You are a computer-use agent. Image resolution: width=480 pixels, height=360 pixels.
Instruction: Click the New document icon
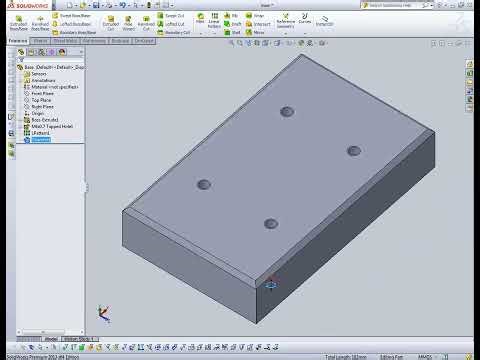69,5
